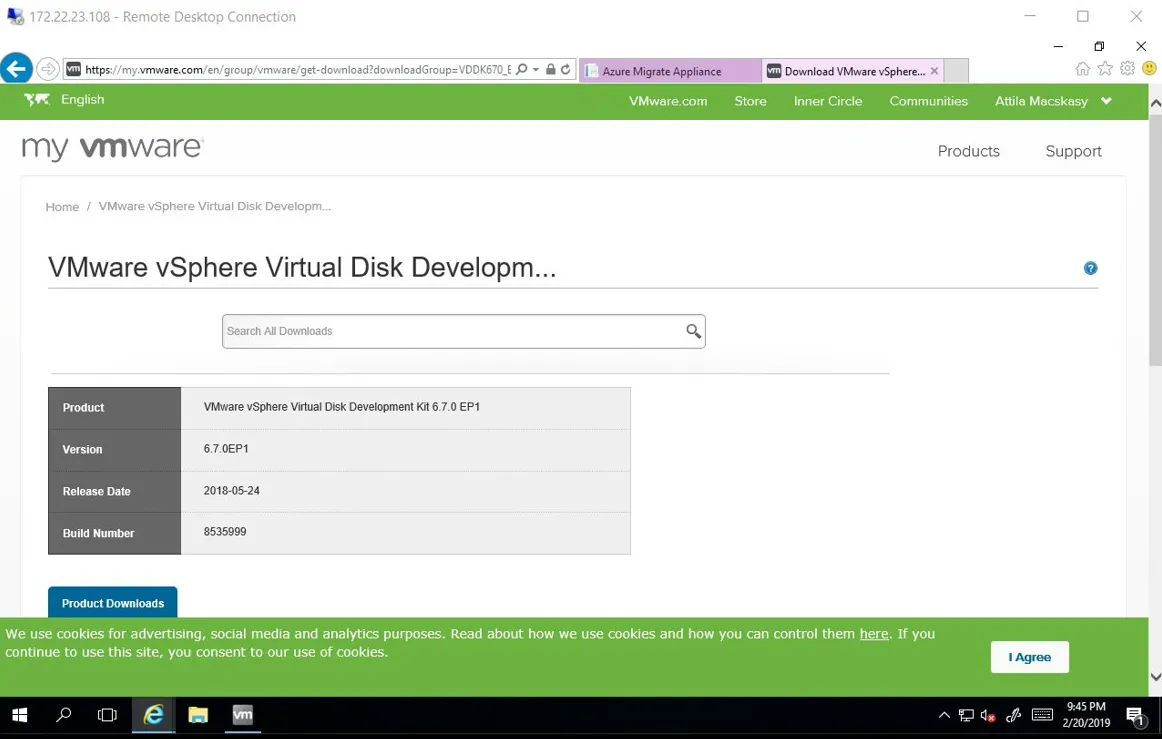The image size is (1162, 739).
Task: Open Task View on taskbar
Action: [x=107, y=715]
